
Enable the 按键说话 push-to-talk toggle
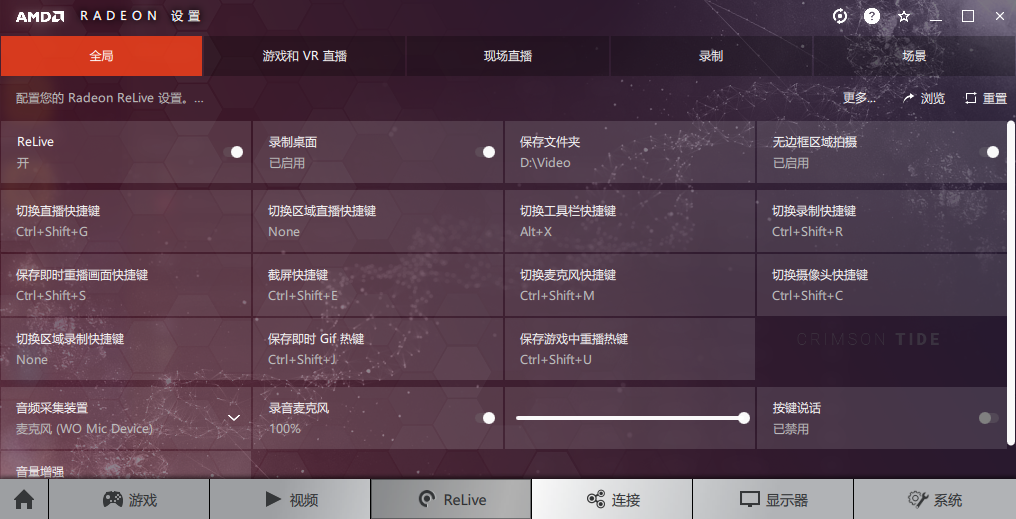pos(988,418)
